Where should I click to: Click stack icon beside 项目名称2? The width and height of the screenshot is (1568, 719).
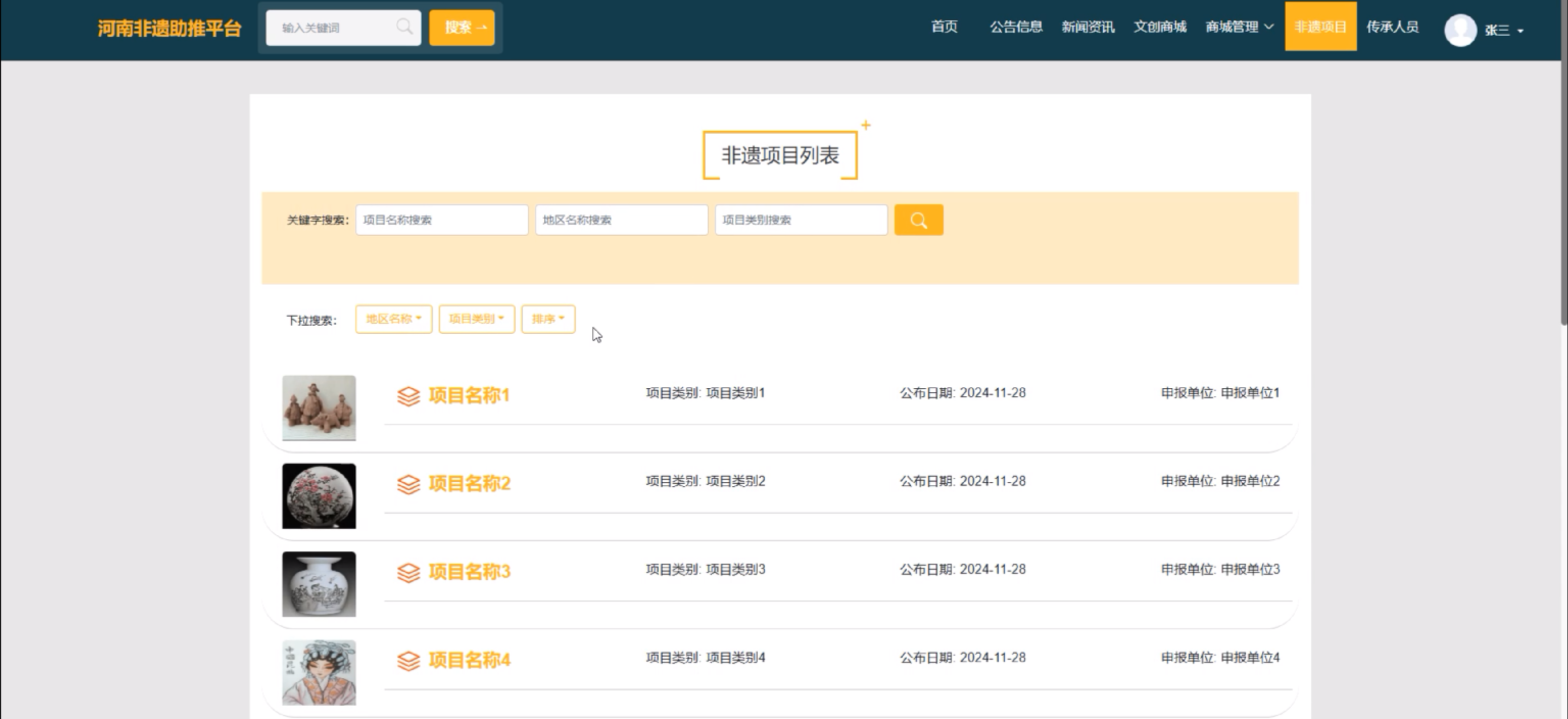point(408,484)
